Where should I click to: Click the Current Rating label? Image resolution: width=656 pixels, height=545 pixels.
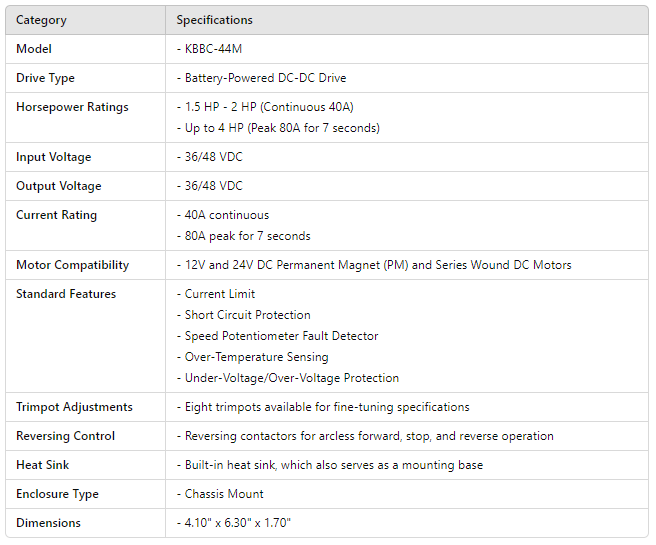(x=56, y=215)
